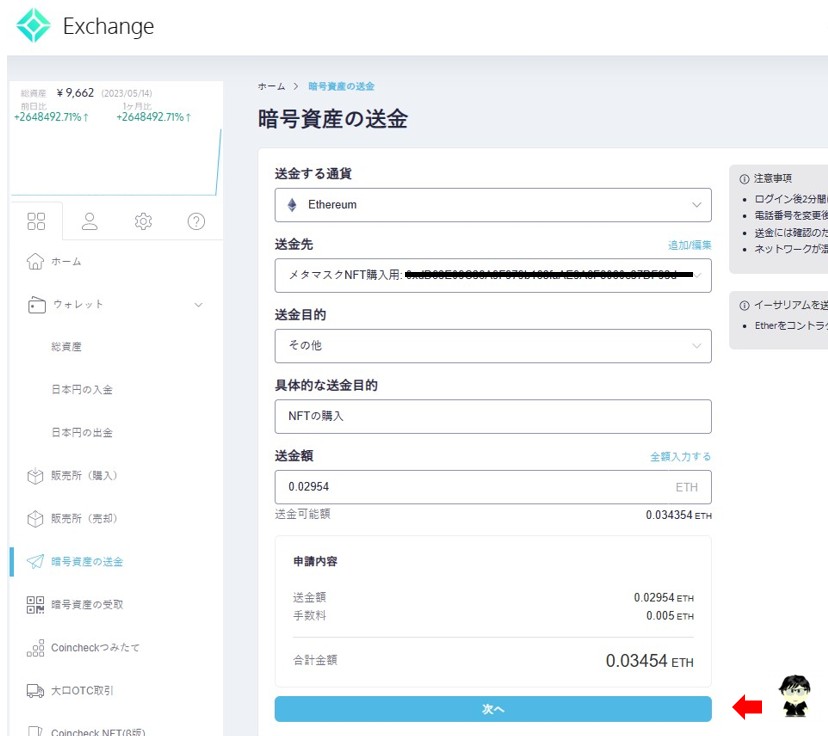This screenshot has height=736, width=828.
Task: Open the settings gear icon tab
Action: tap(143, 221)
